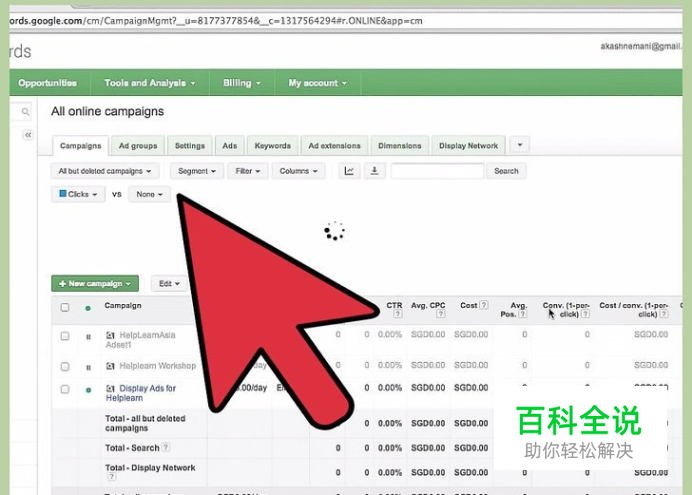
Task: Click campaign type icon beside Display Ads
Action: [110, 389]
